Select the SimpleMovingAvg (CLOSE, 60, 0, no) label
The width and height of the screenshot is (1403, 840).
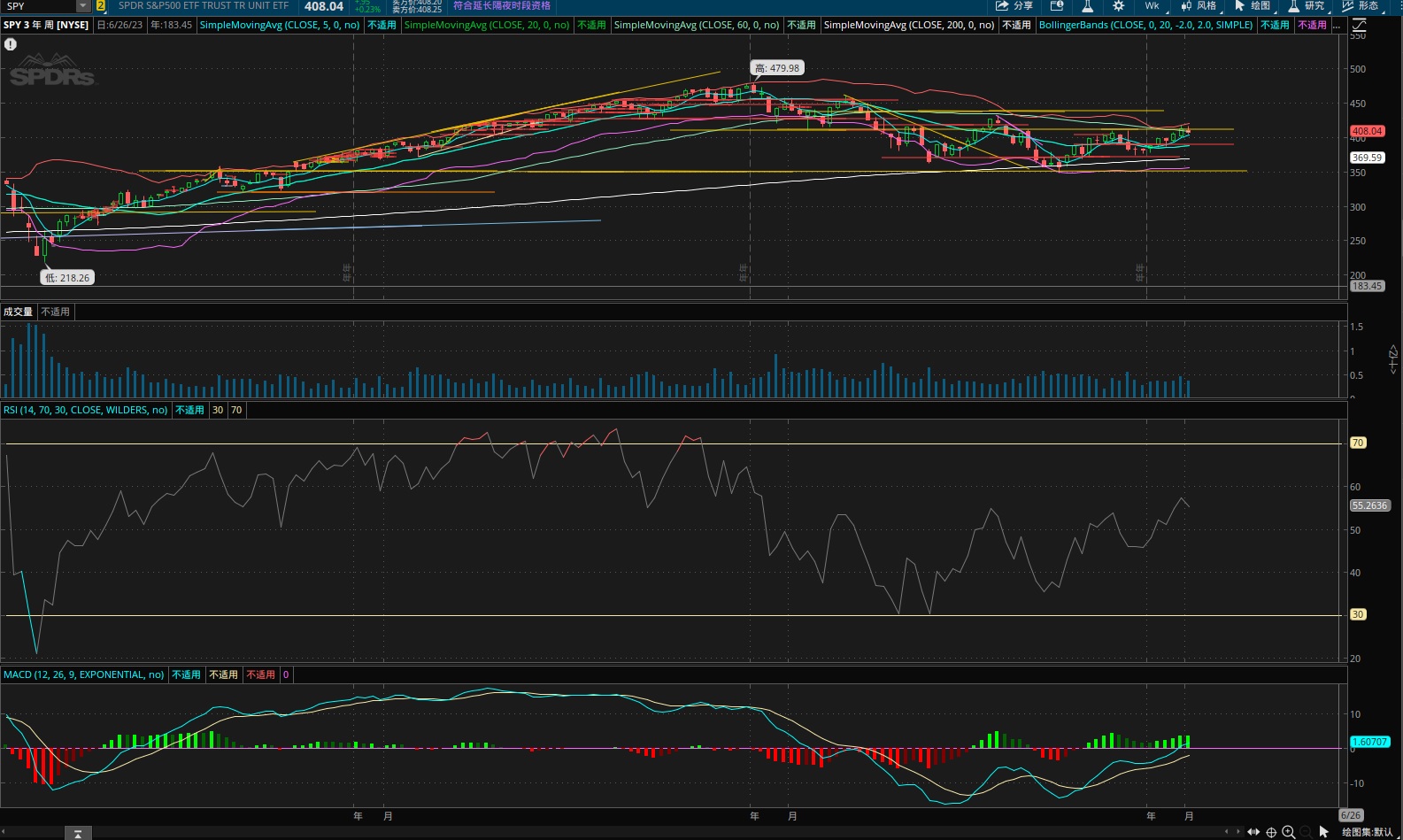(697, 25)
